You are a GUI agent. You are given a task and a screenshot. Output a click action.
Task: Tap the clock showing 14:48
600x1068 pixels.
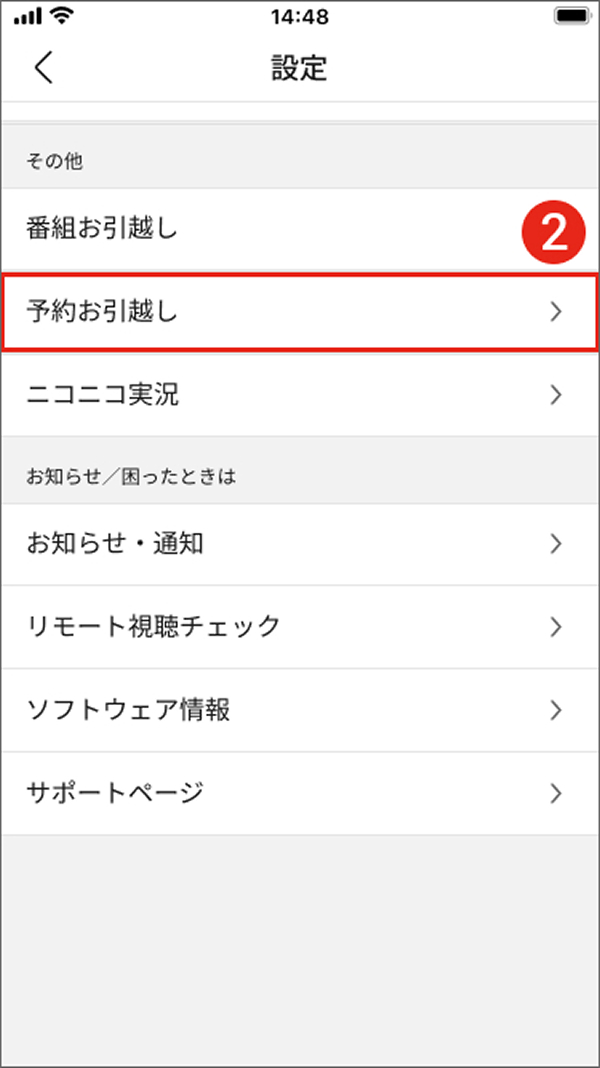tap(300, 15)
